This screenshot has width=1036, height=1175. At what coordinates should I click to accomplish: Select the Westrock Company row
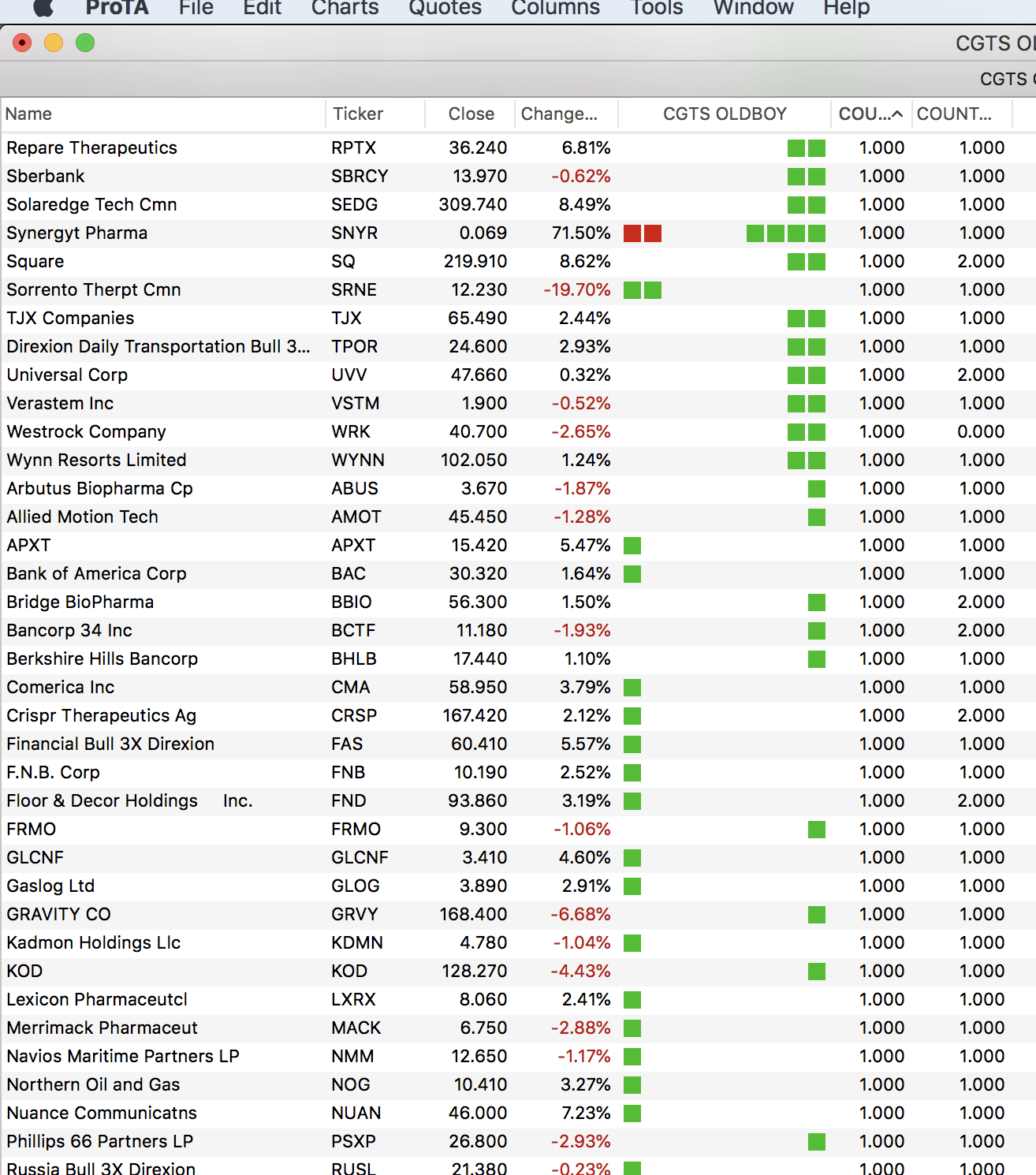(x=518, y=432)
